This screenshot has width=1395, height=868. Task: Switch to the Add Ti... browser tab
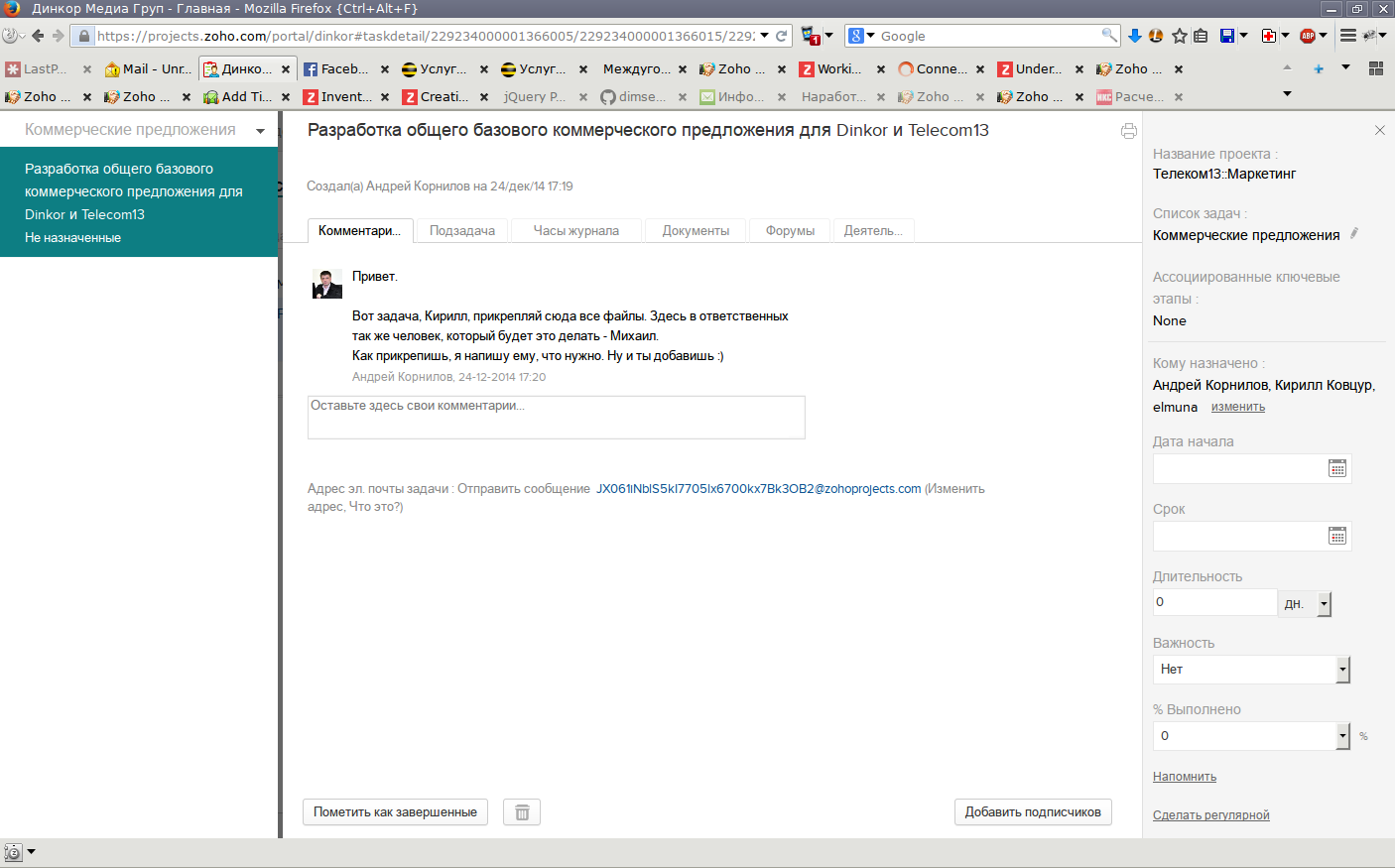[246, 97]
